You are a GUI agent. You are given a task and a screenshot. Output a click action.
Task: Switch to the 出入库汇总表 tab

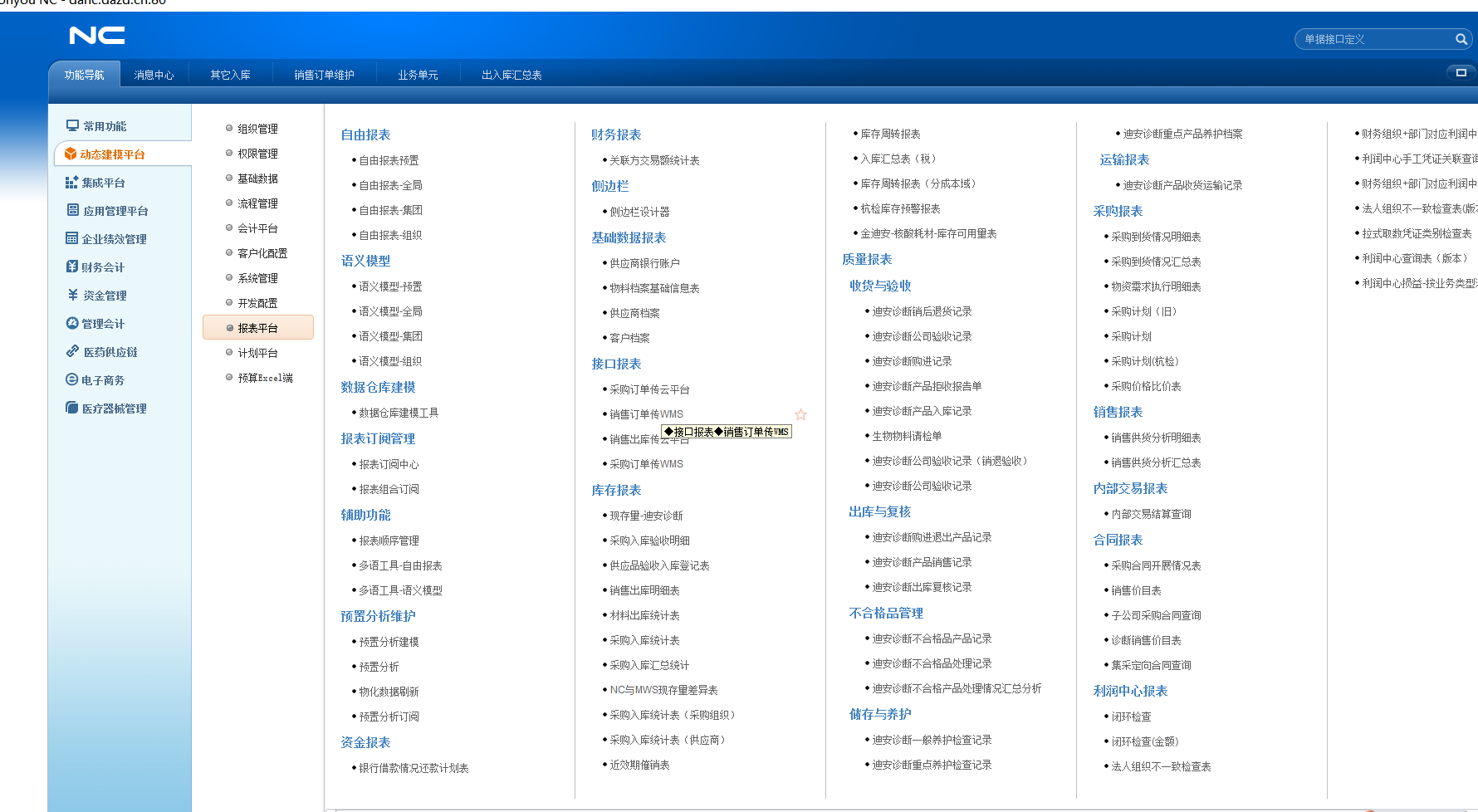coord(511,75)
